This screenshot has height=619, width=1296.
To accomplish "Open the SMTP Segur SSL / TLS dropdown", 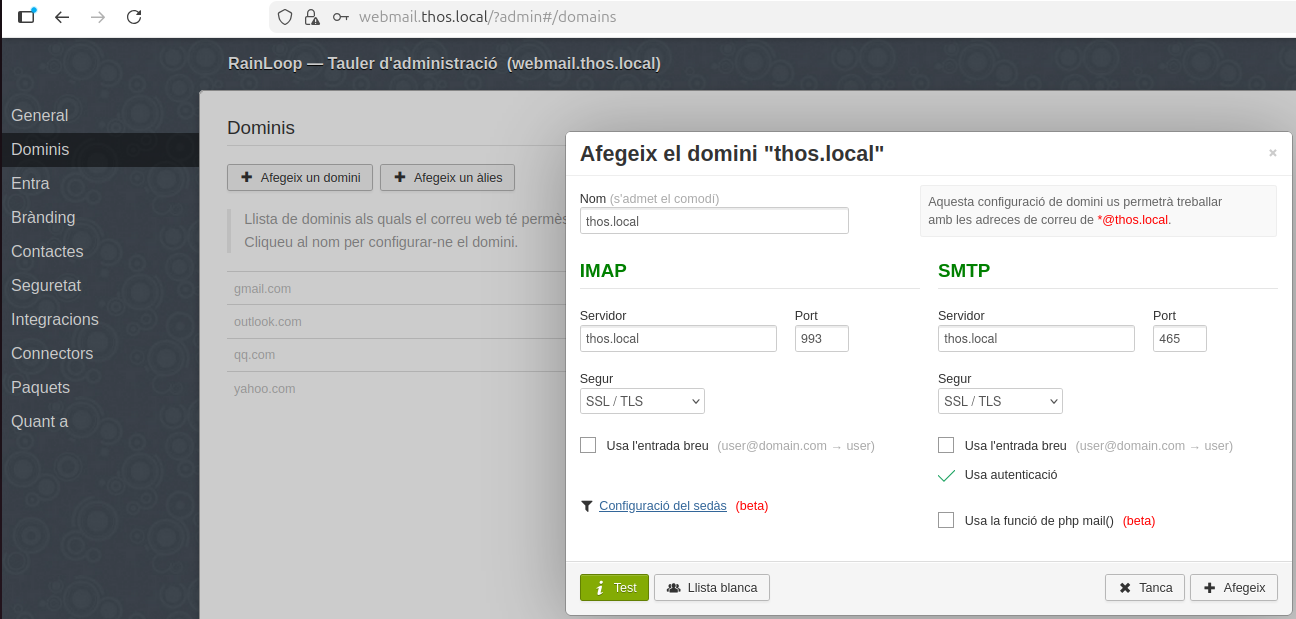I will click(x=1000, y=401).
